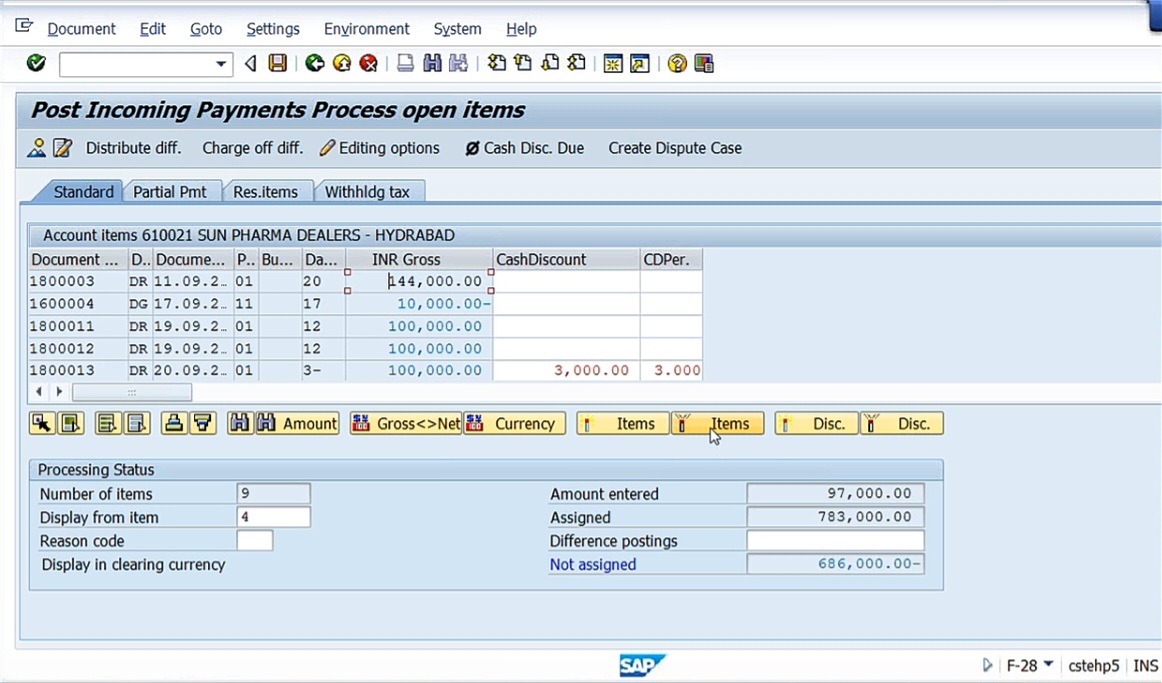Click the Amount search button
This screenshot has height=683, width=1162.
pyautogui.click(x=297, y=424)
